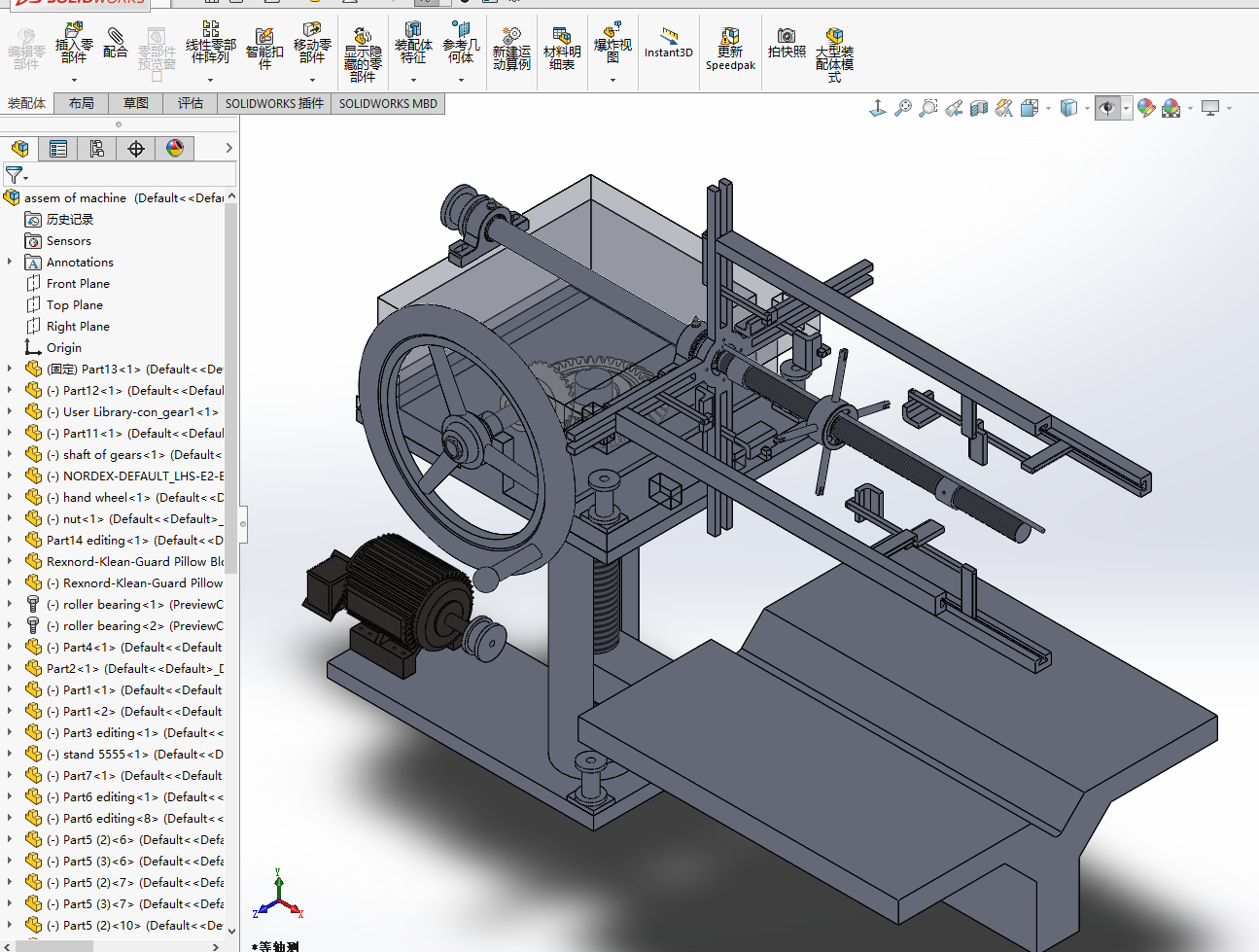The height and width of the screenshot is (952, 1259).
Task: Switch to the SOLIDWORKS MBD tab
Action: 388,103
